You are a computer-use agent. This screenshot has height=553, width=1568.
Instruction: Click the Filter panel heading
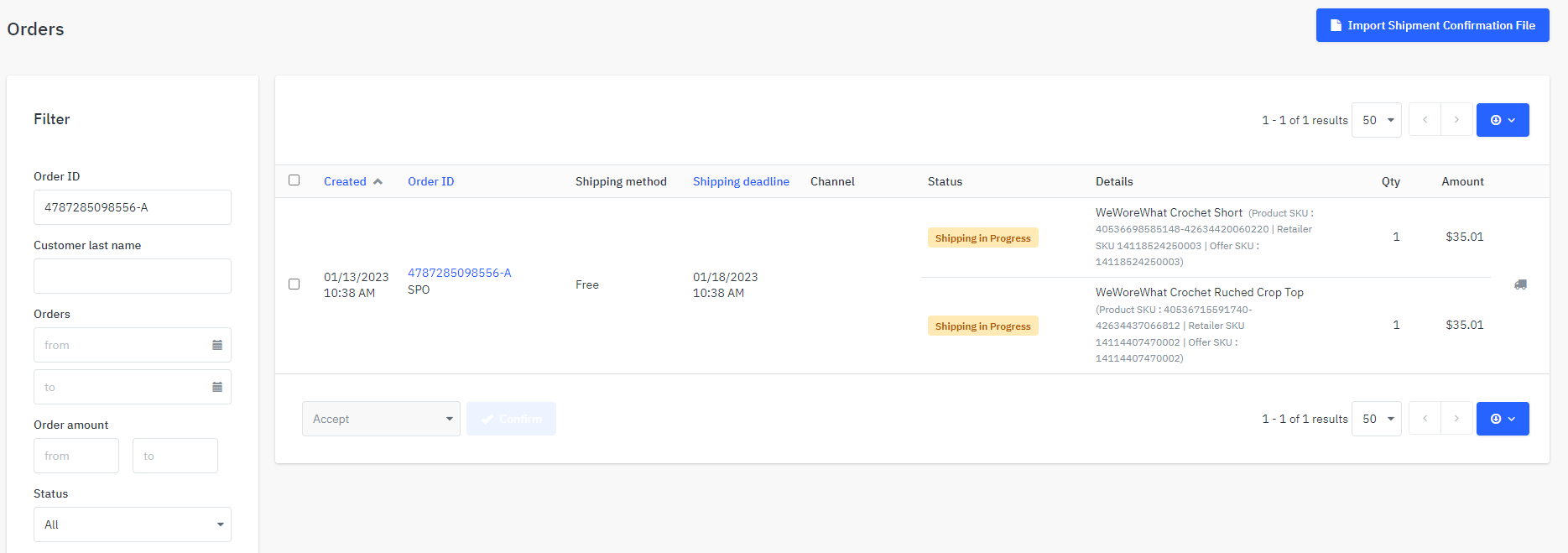[x=52, y=119]
